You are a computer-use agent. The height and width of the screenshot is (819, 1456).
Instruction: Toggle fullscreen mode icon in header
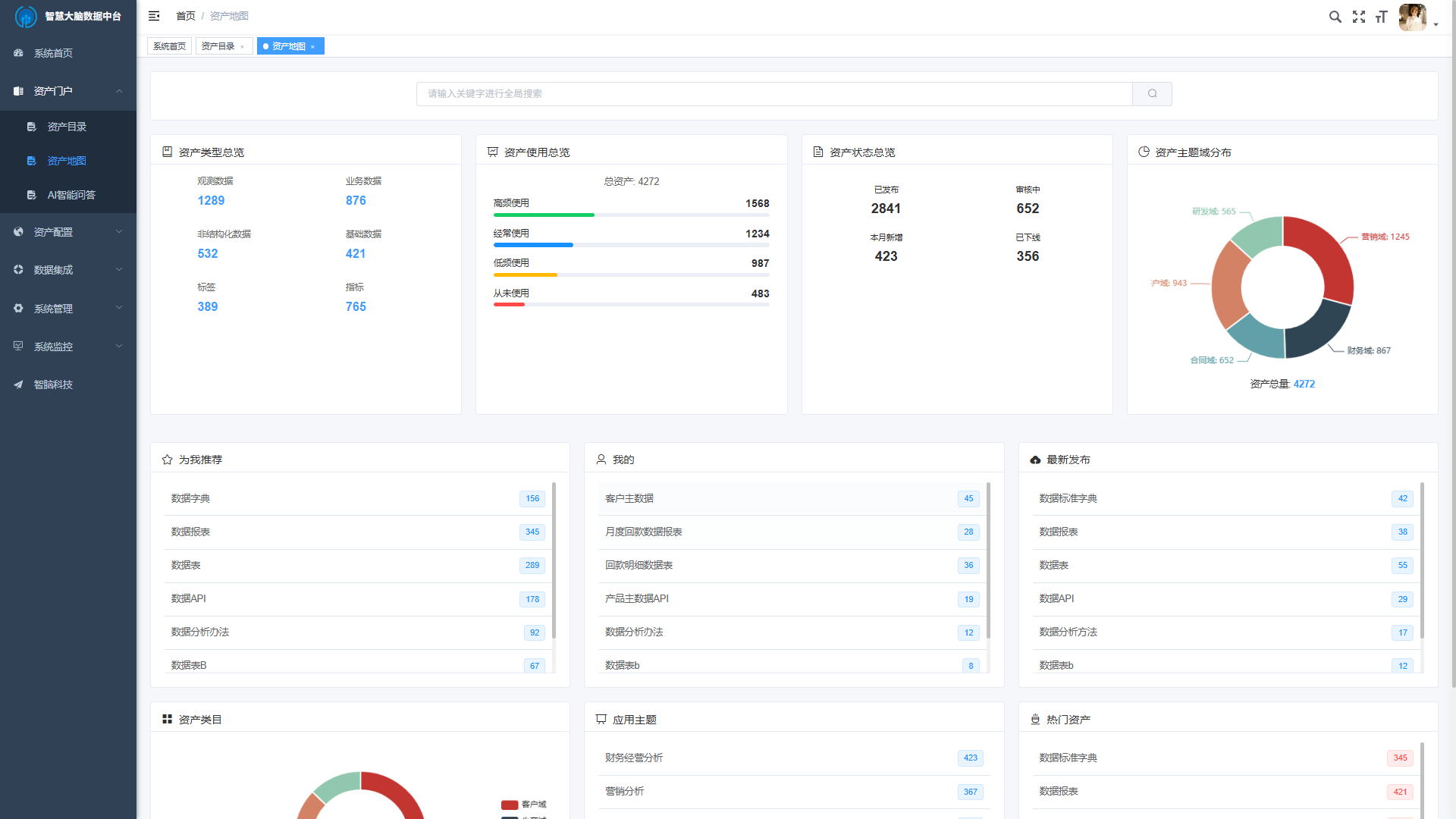(x=1358, y=17)
